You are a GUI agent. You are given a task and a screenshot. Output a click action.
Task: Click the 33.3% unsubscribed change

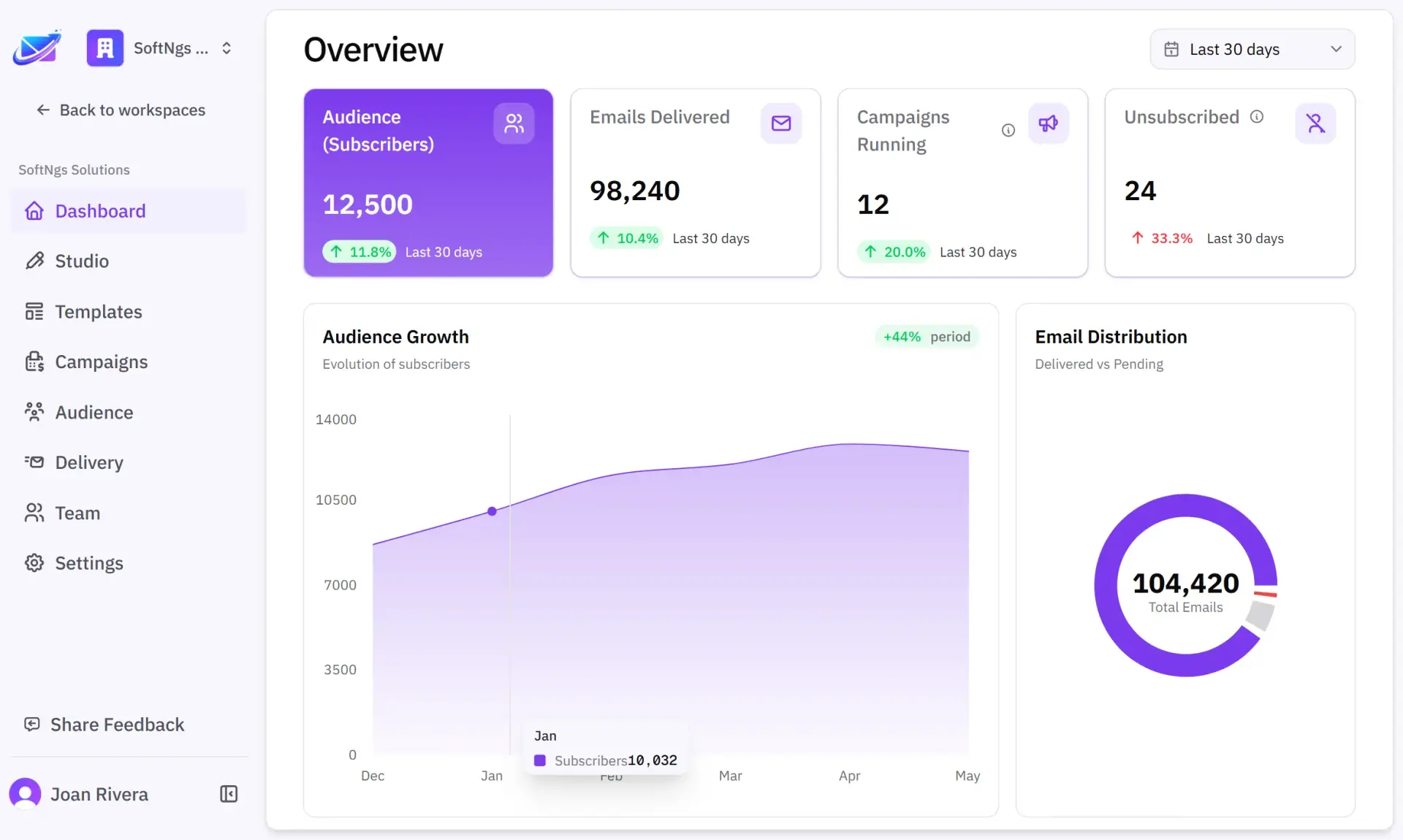click(x=1162, y=238)
